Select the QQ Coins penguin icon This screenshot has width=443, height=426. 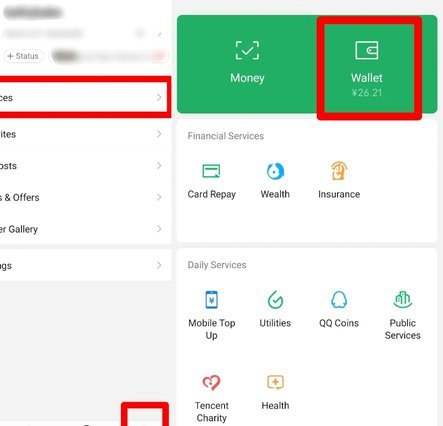click(339, 300)
